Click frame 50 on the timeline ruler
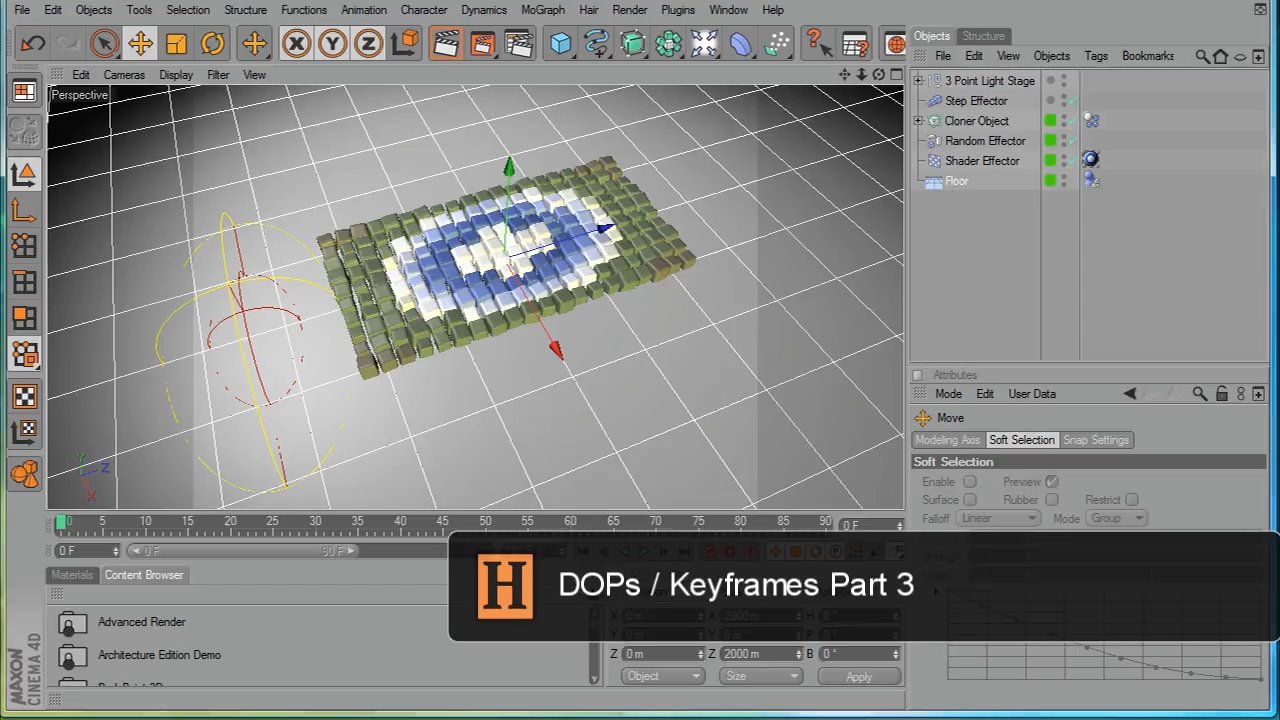This screenshot has height=720, width=1280. 485,521
